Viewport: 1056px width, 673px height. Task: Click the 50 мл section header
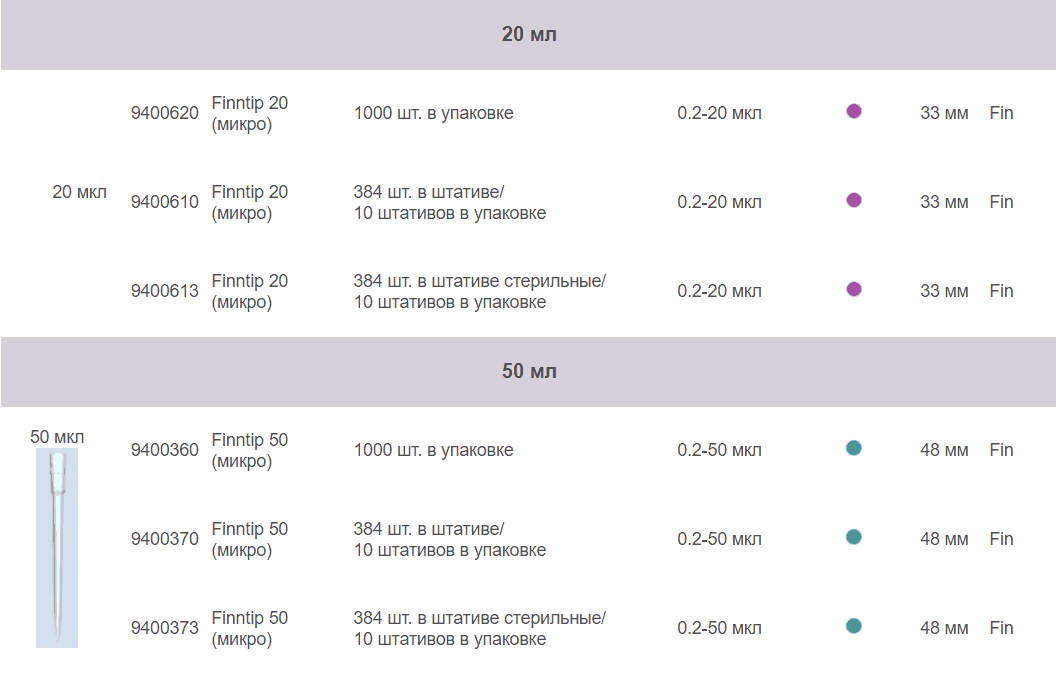tap(529, 372)
